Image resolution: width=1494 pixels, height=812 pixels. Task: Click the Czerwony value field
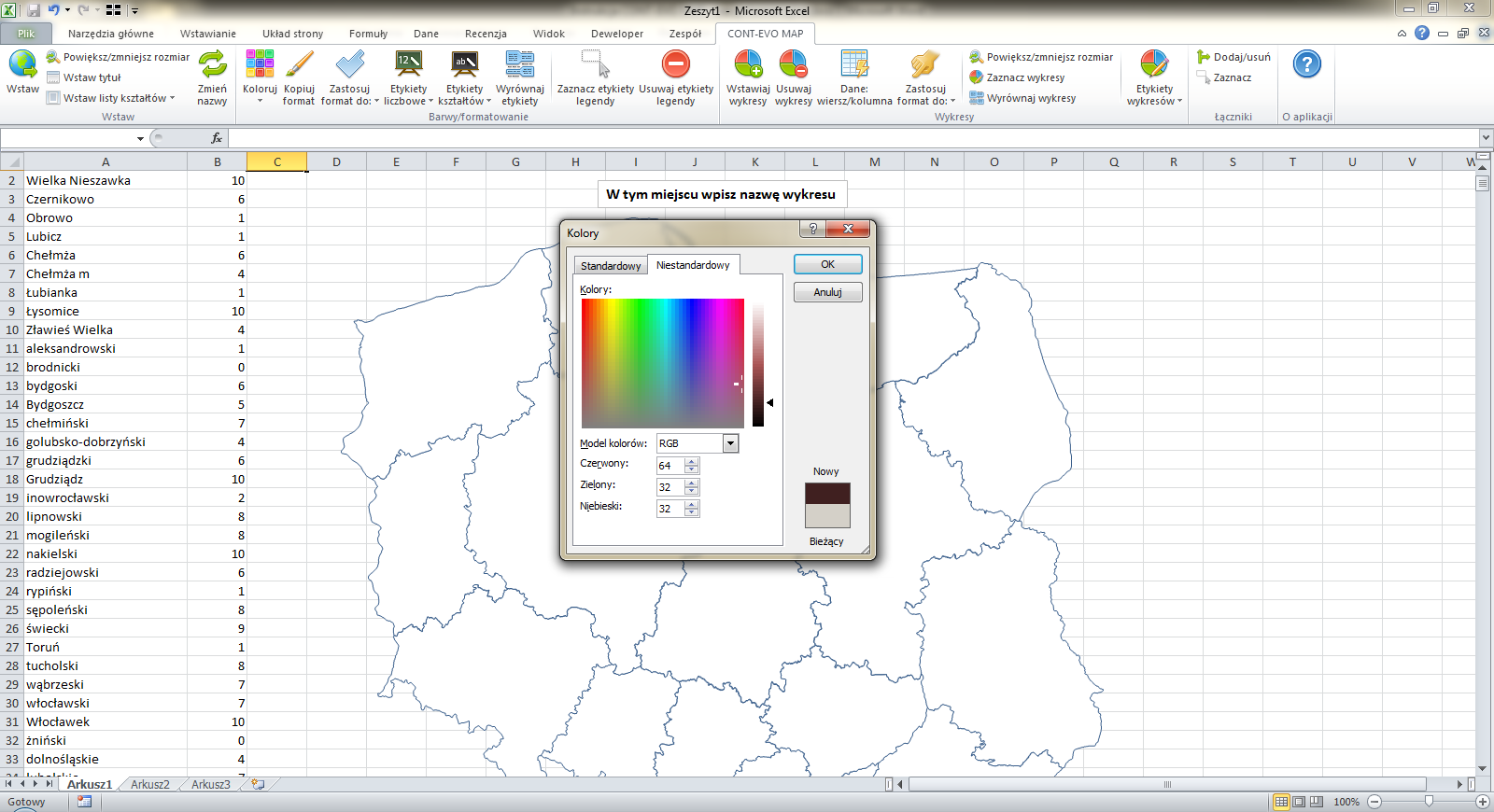(x=670, y=465)
